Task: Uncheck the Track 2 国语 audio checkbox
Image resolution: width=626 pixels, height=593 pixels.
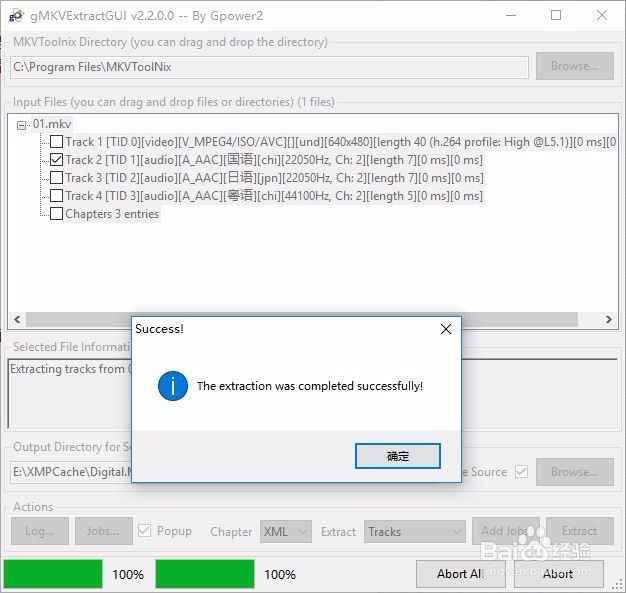Action: pyautogui.click(x=56, y=160)
